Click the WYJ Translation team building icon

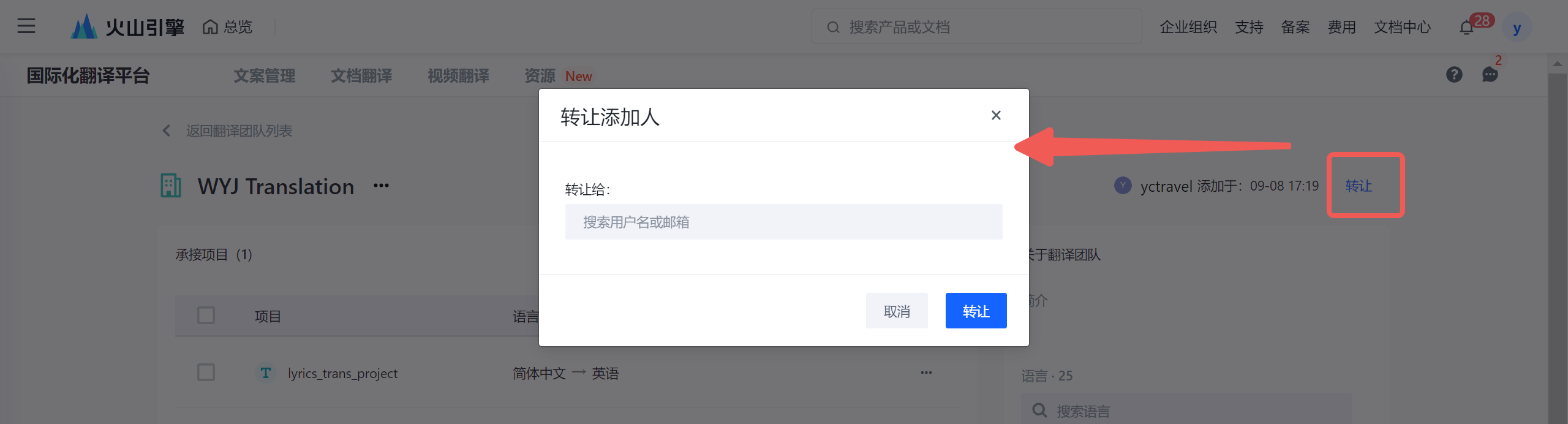coord(171,186)
